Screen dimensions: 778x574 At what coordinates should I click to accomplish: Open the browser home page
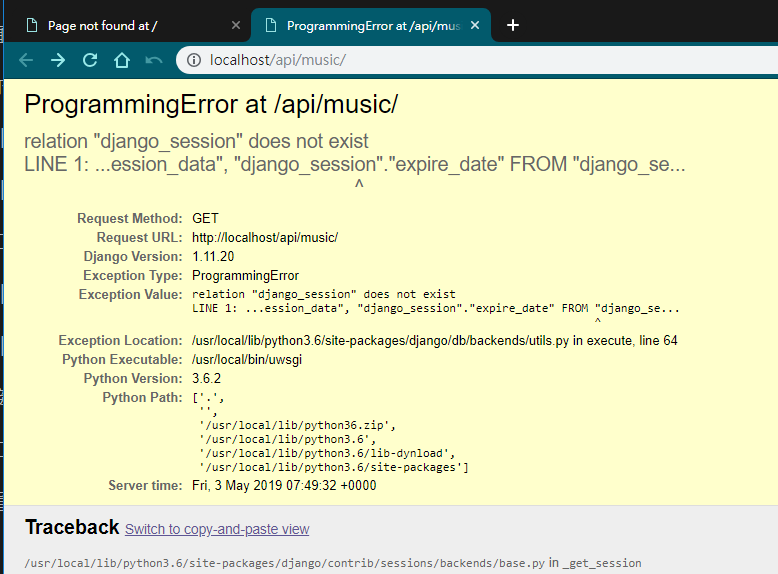coord(122,61)
